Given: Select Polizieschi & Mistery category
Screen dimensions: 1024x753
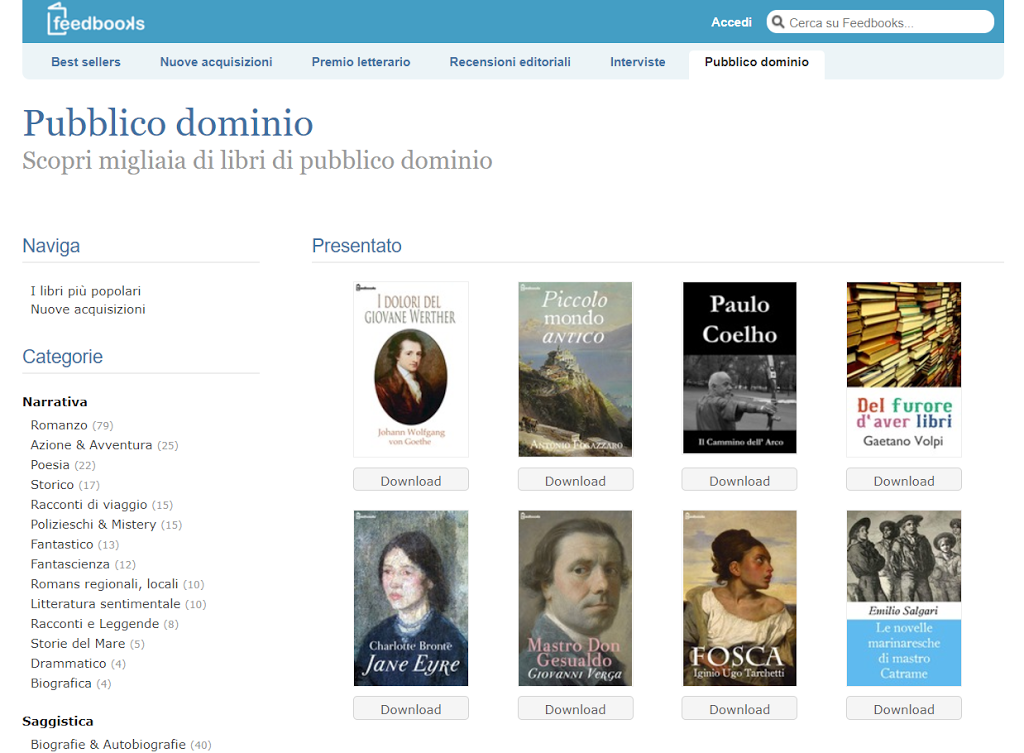Looking at the screenshot, I should [93, 524].
